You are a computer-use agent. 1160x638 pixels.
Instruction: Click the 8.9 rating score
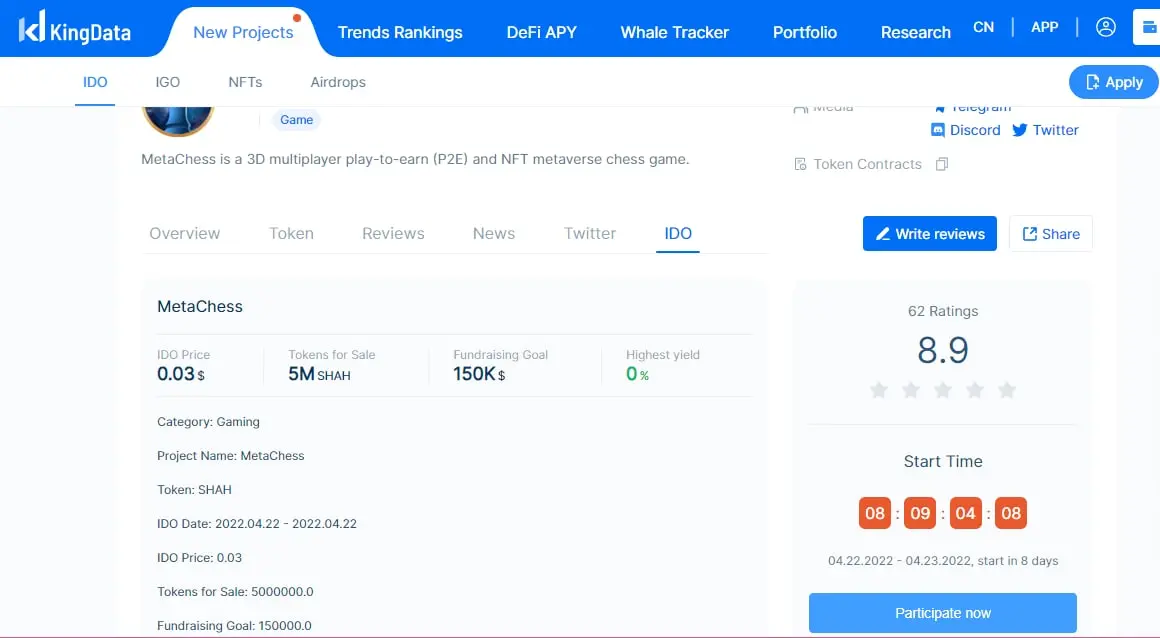point(942,350)
